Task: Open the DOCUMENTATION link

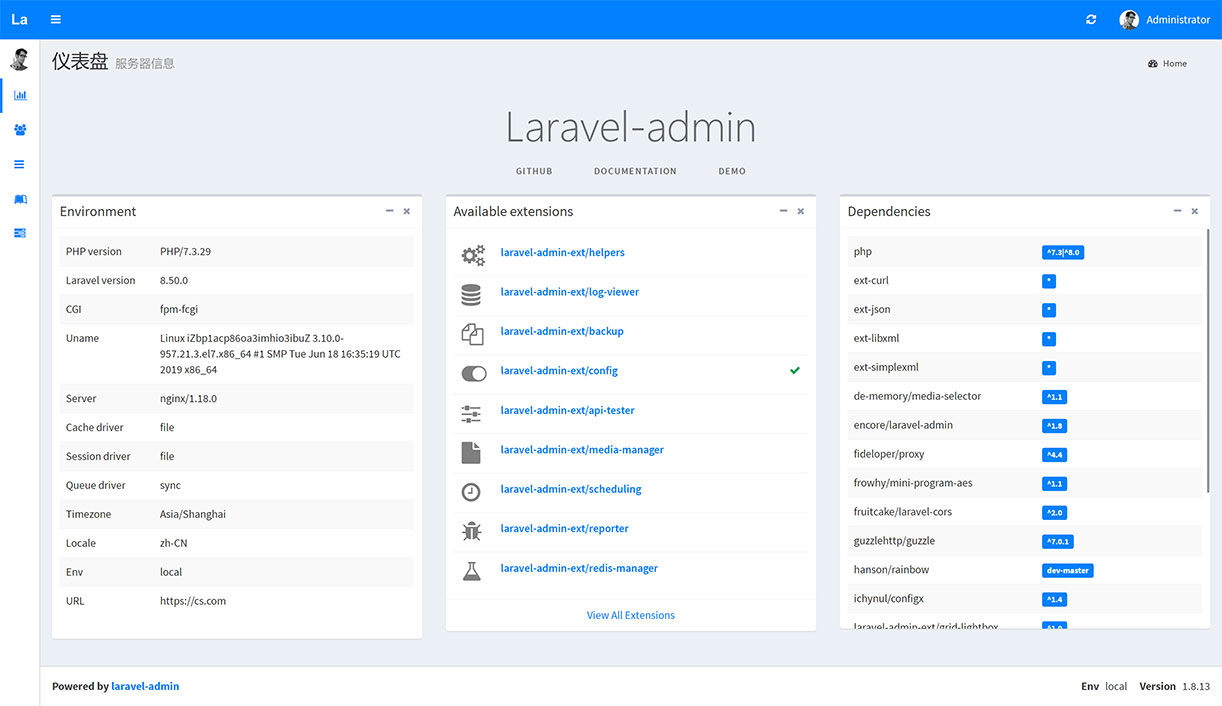Action: 635,171
